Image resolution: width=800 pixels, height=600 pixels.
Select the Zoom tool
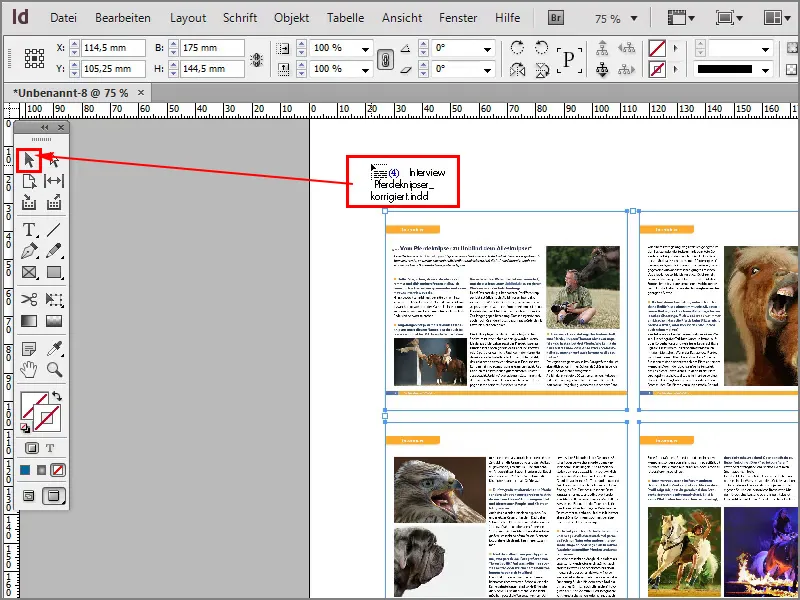click(x=53, y=367)
